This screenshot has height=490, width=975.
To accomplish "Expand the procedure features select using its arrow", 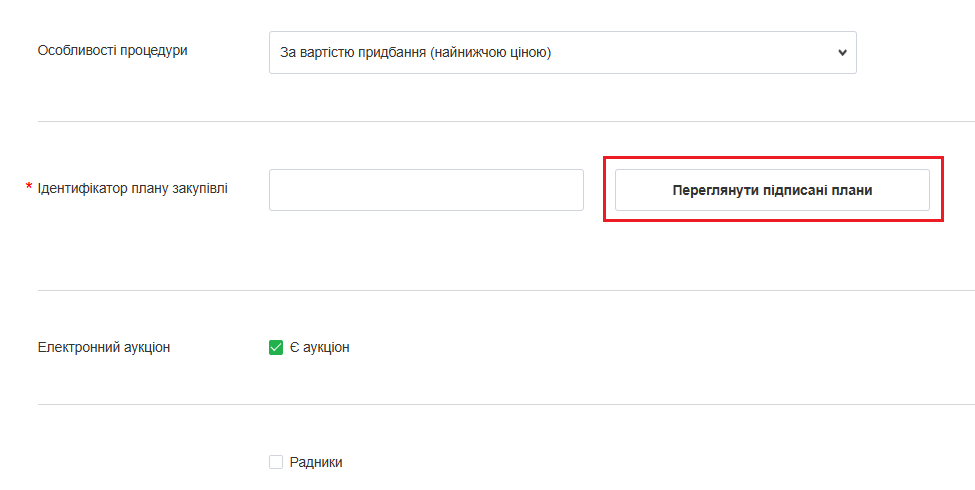I will [x=842, y=52].
